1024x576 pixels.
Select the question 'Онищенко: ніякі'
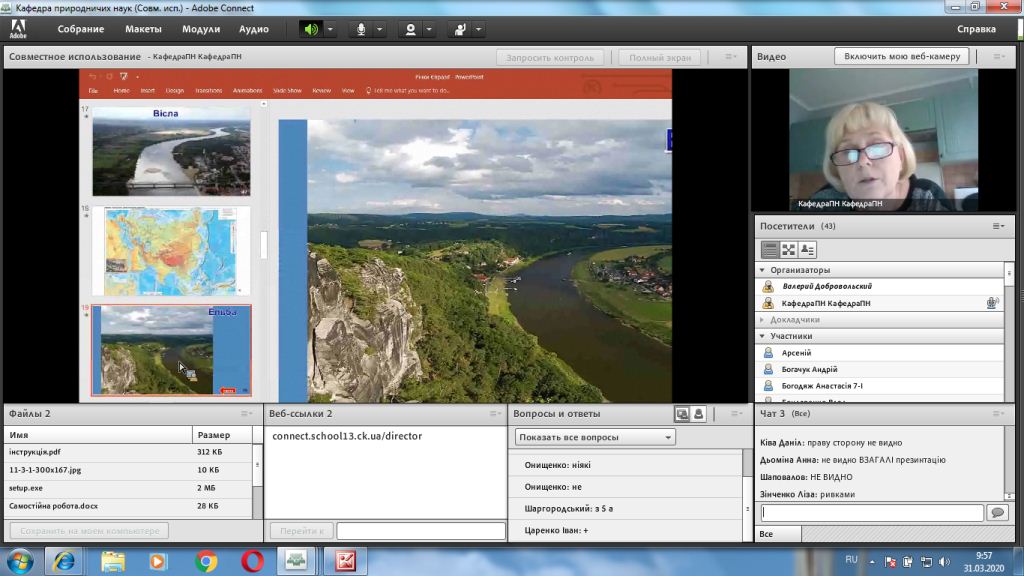627,465
